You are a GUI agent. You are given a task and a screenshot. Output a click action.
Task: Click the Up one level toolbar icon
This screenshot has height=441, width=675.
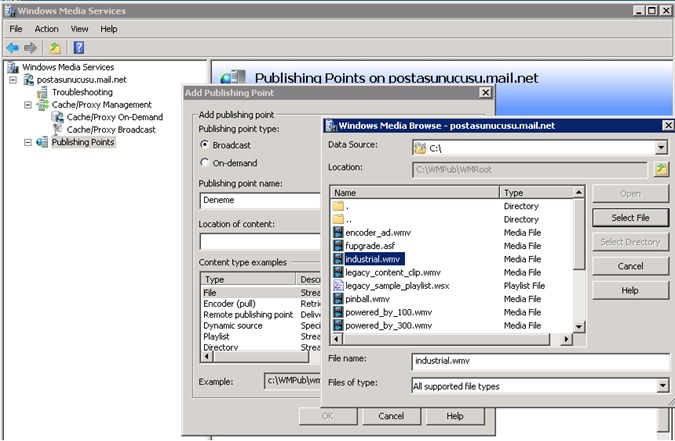click(55, 47)
